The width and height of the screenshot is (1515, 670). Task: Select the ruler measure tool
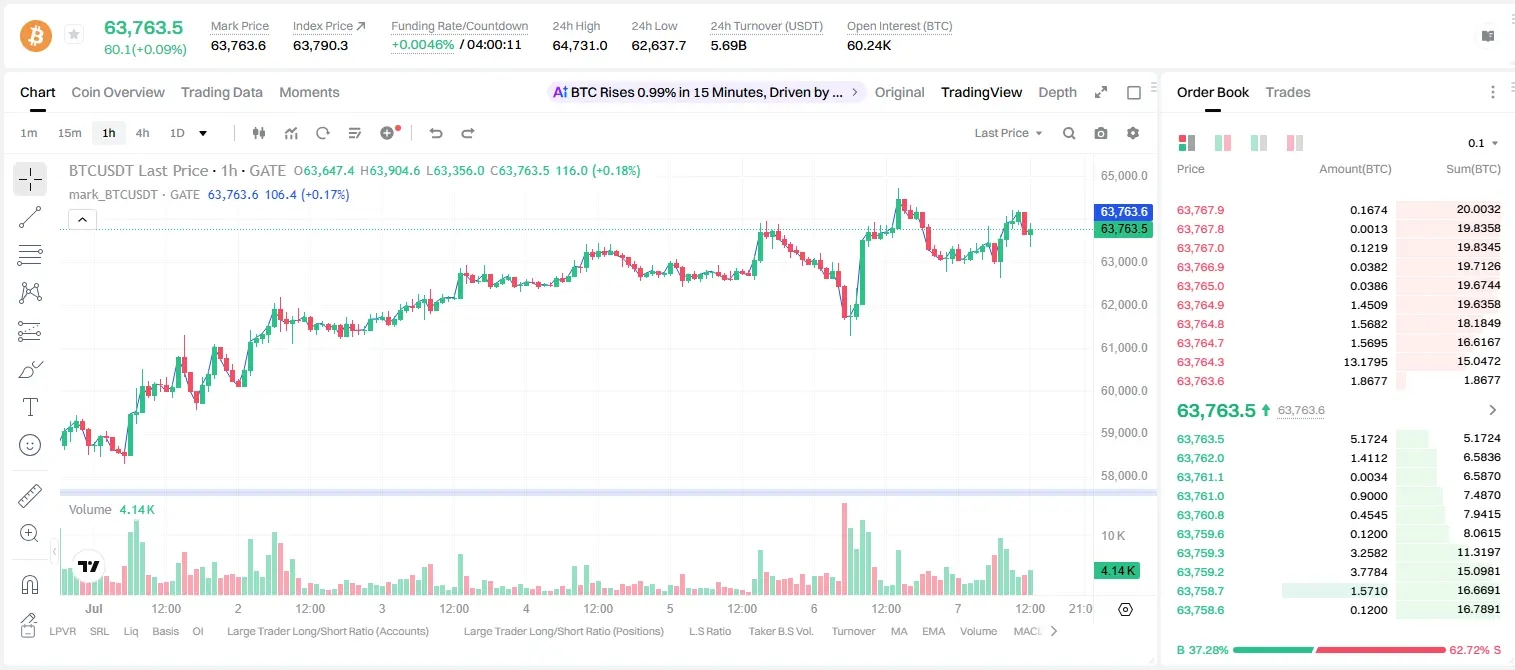coord(30,495)
